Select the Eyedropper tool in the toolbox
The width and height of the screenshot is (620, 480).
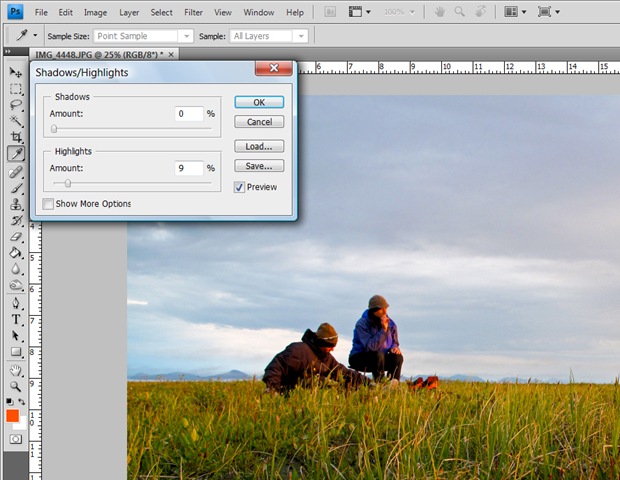16,153
